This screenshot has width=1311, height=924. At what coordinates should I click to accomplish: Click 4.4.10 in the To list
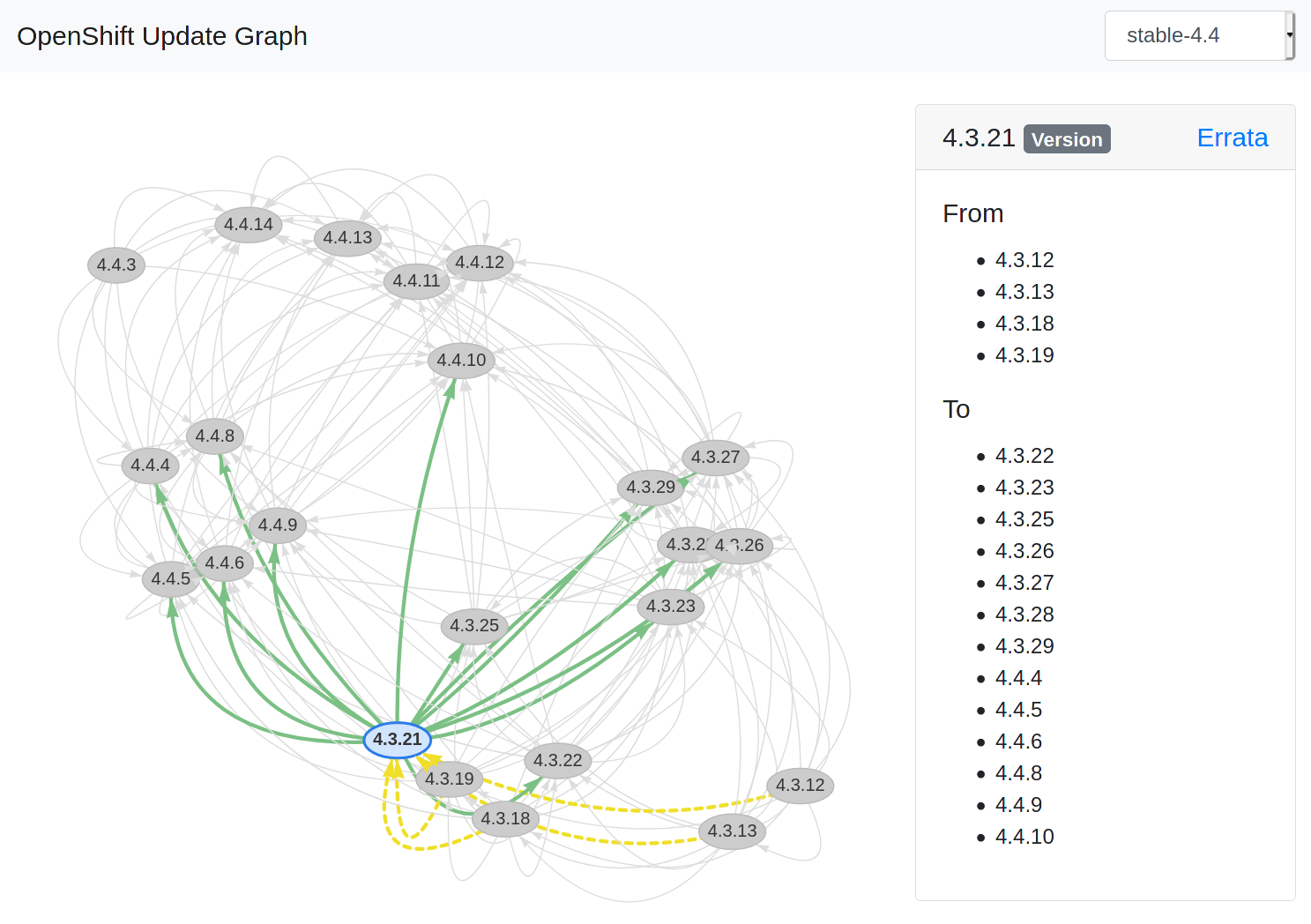click(1024, 837)
